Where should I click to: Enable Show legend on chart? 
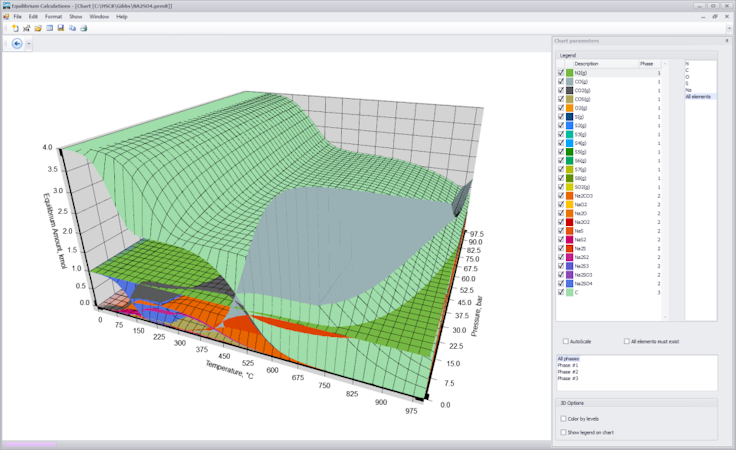563,431
